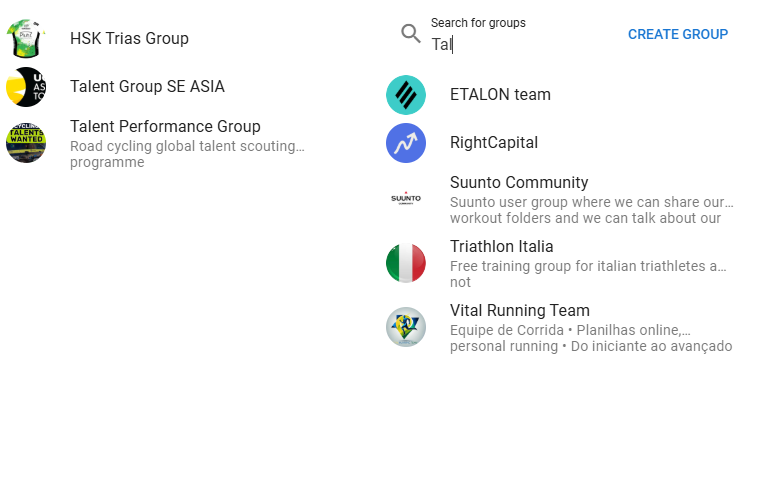Select the RightCapital group name
The width and height of the screenshot is (772, 502).
click(494, 143)
